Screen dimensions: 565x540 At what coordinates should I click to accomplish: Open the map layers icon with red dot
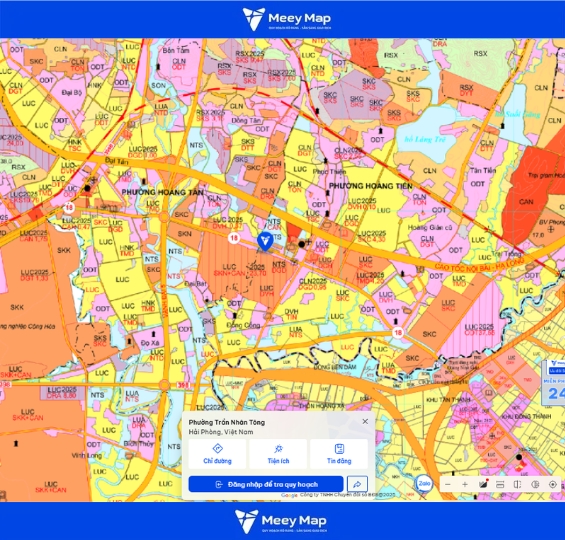[x=483, y=484]
